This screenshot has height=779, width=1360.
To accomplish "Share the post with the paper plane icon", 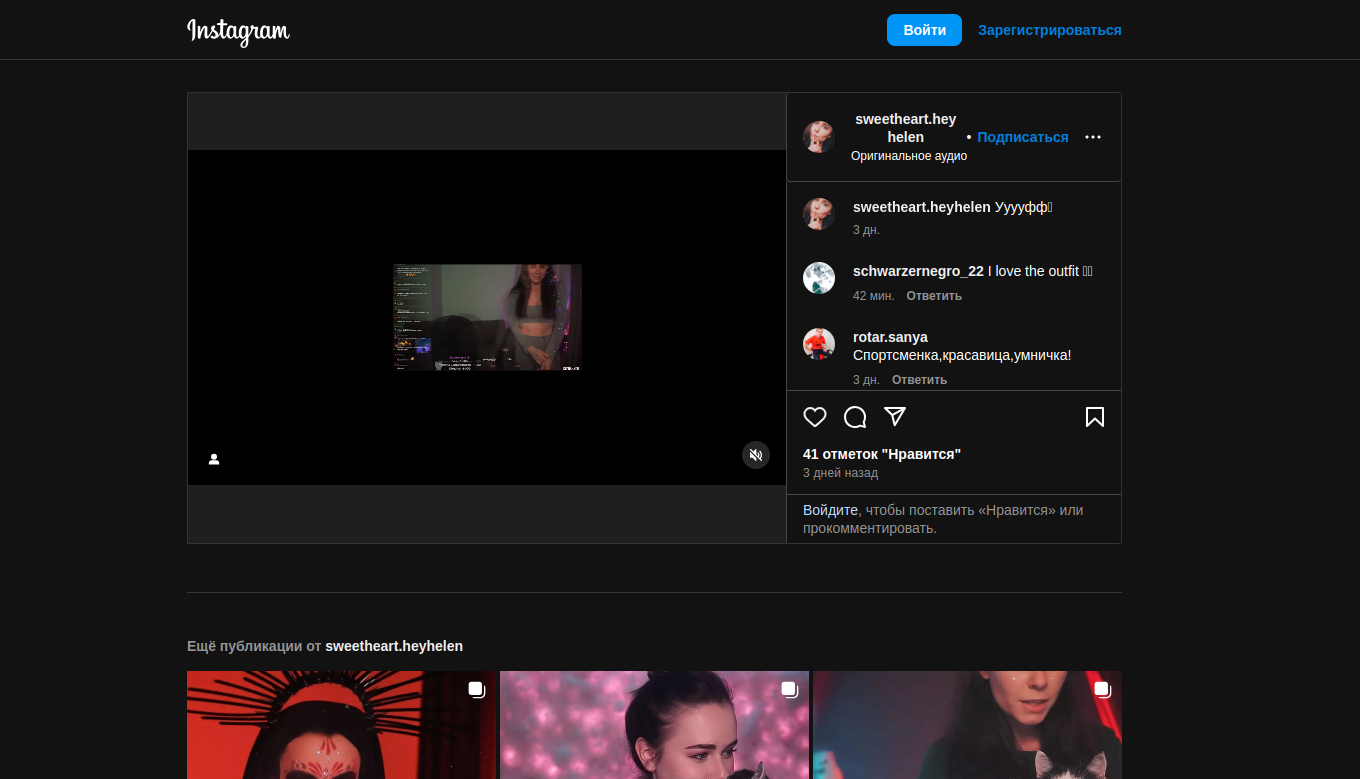I will (895, 417).
